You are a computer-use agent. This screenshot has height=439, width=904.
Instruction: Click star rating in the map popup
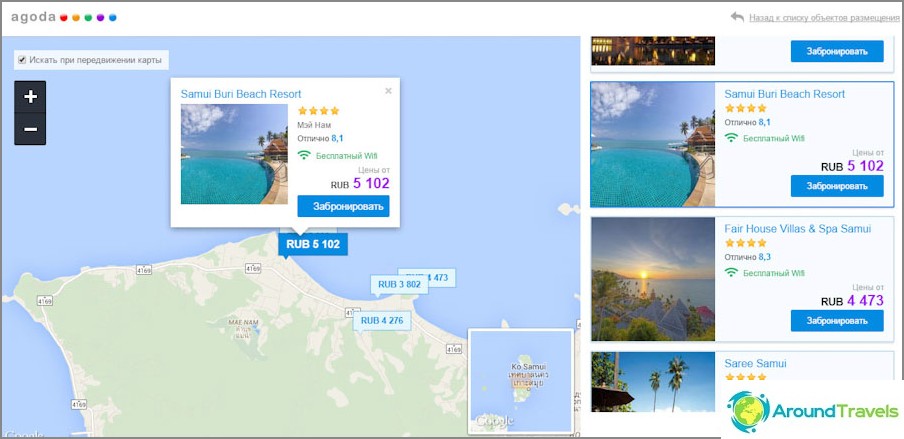tap(318, 111)
